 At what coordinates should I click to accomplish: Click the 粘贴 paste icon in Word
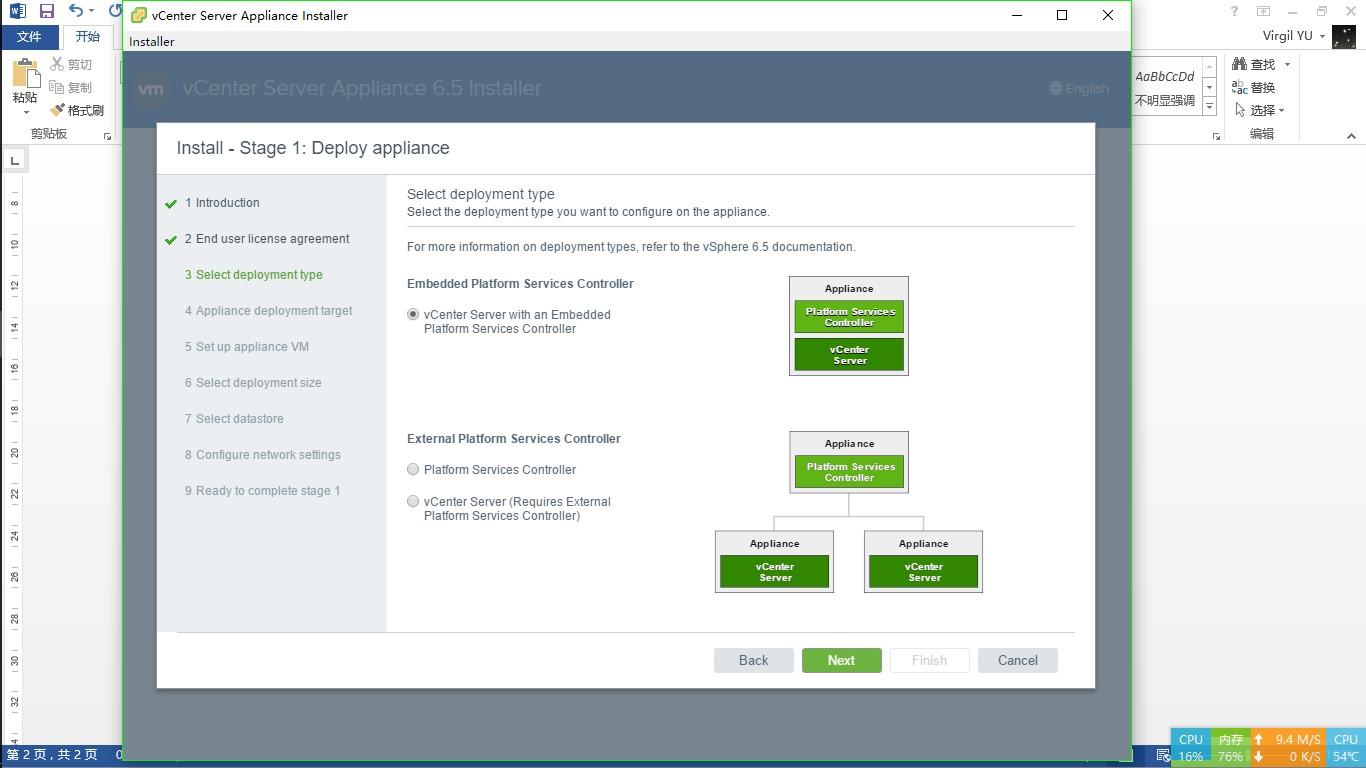pyautogui.click(x=25, y=73)
